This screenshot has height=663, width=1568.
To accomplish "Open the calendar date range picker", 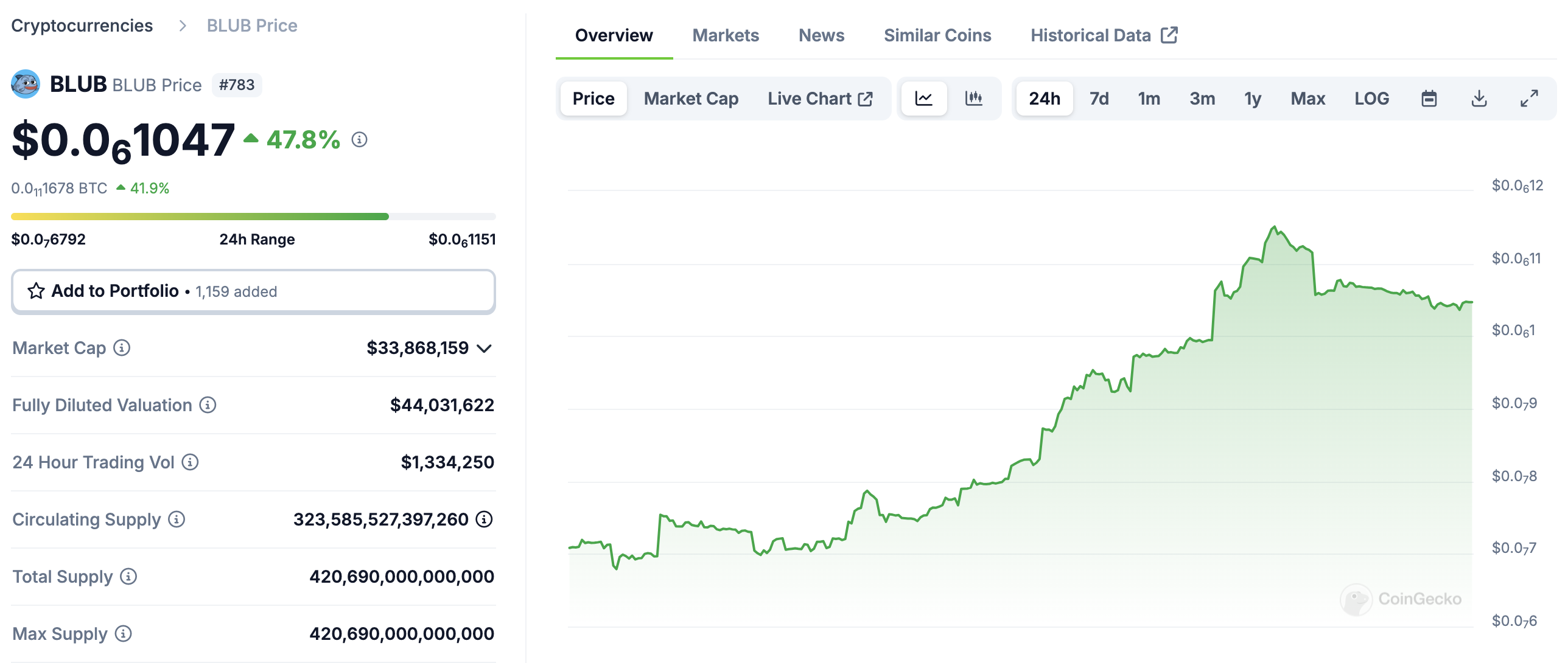I will pyautogui.click(x=1429, y=99).
